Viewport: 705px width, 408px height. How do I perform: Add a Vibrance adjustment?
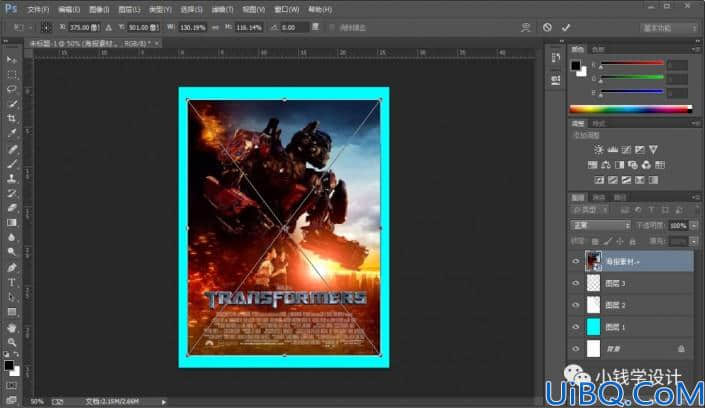click(x=653, y=149)
